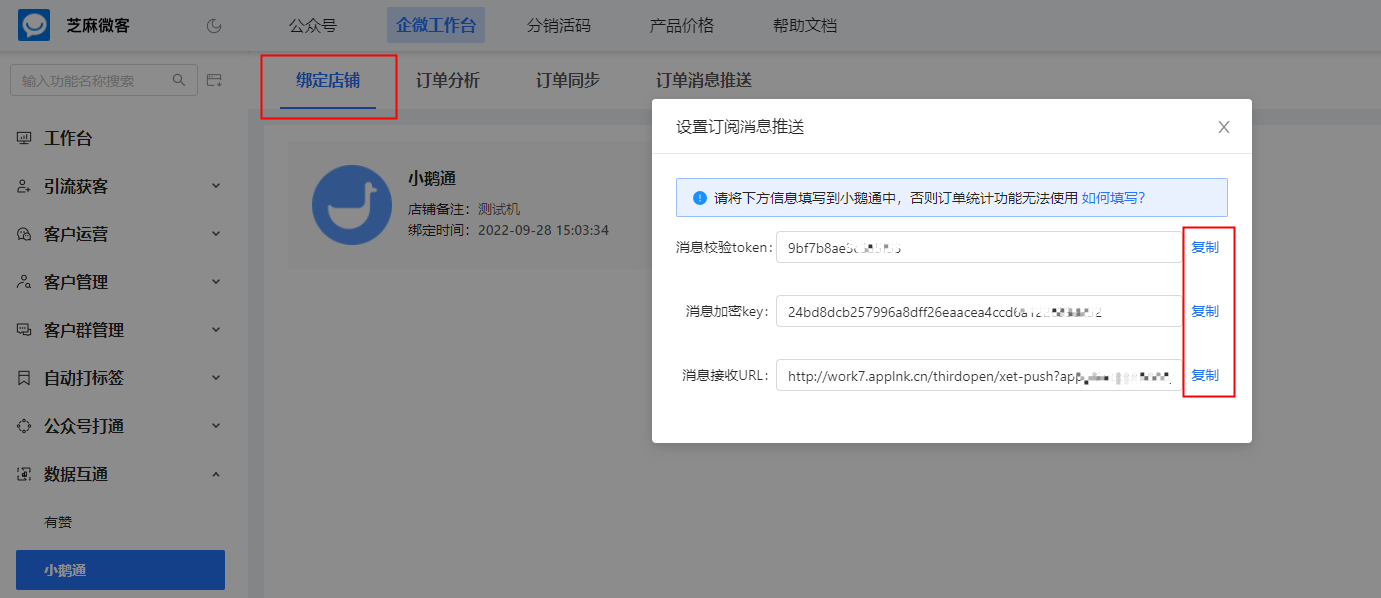Click the search magnifier icon
This screenshot has width=1381, height=598.
pos(179,80)
